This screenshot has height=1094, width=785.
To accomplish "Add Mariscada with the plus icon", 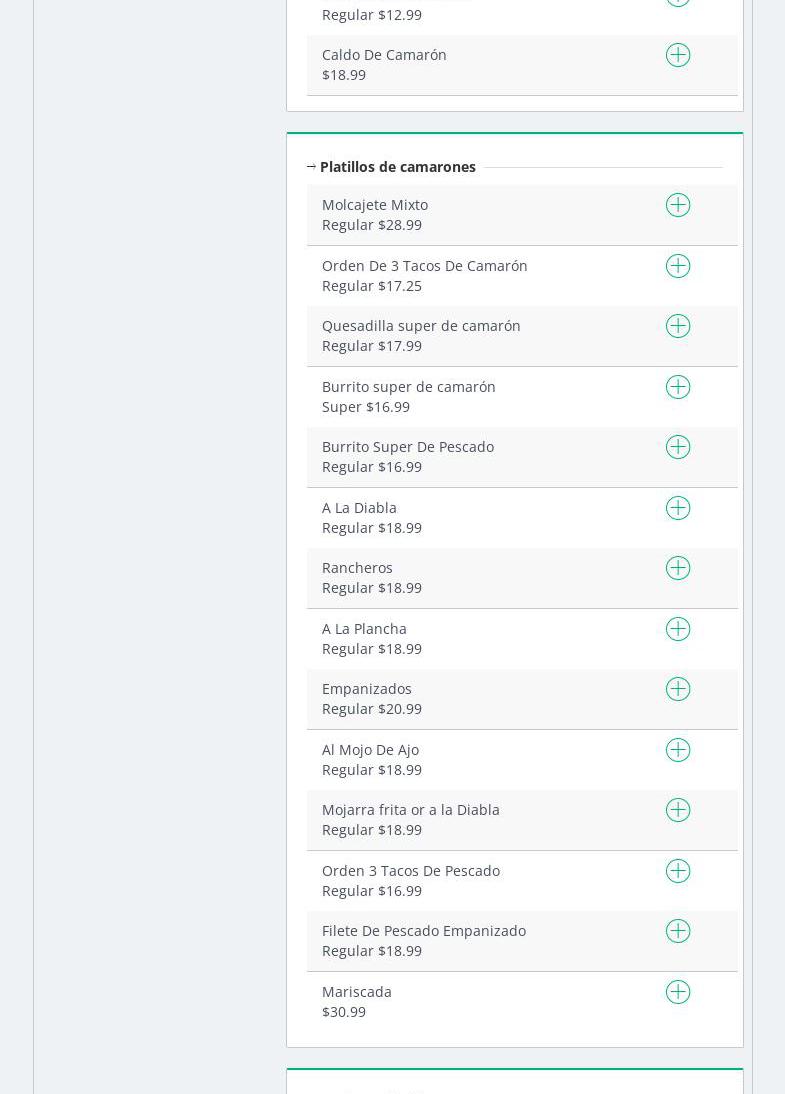I will tap(678, 992).
